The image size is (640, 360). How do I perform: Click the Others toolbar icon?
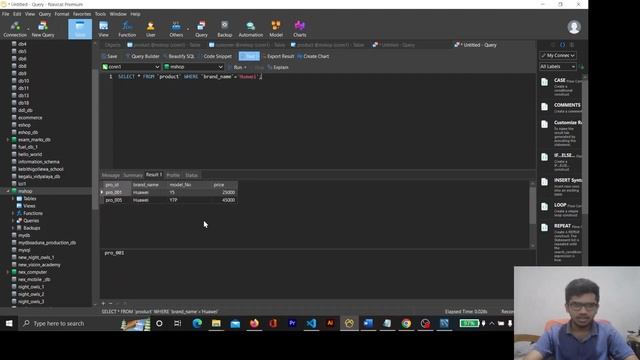tap(176, 29)
